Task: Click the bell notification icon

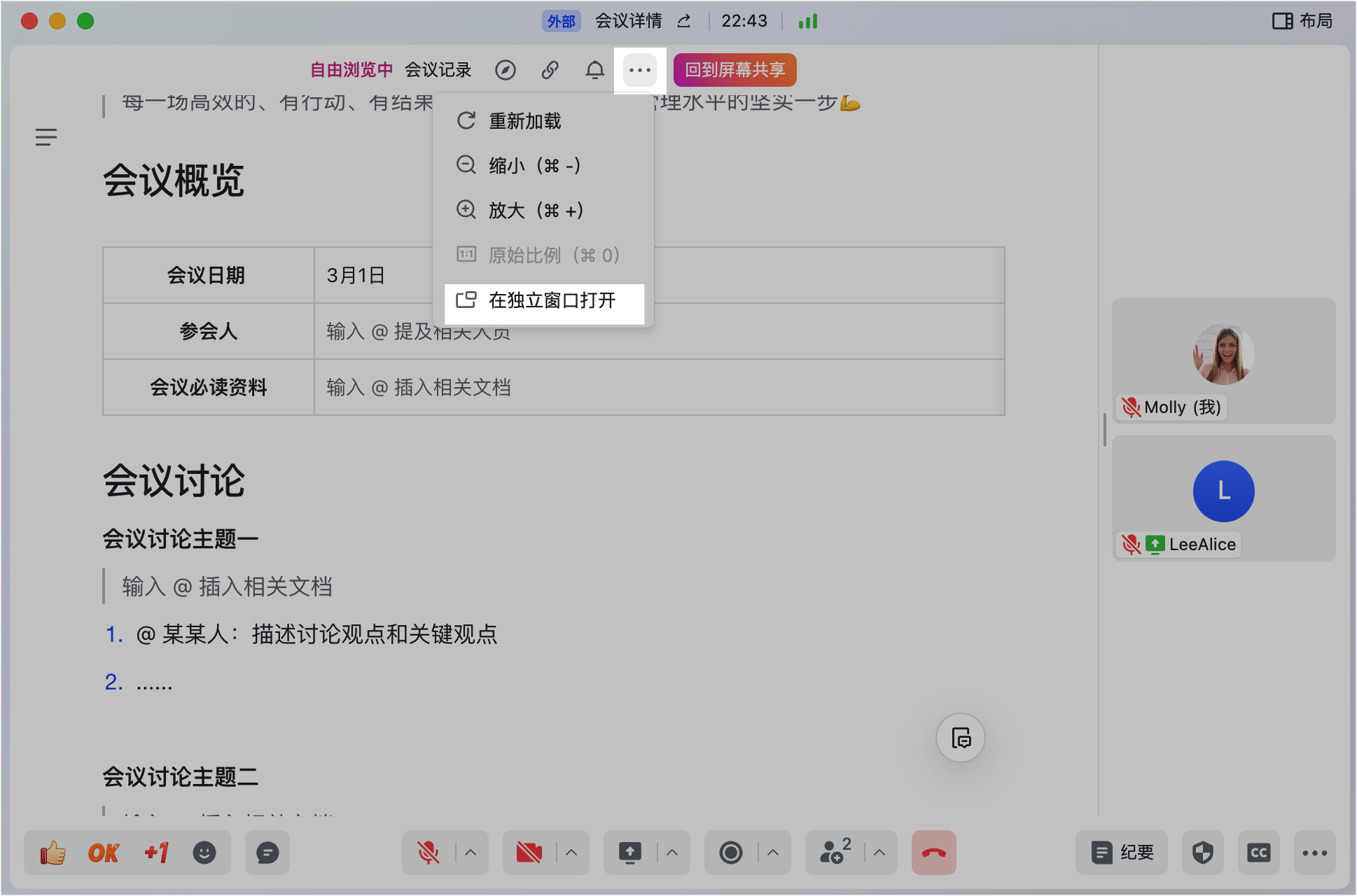Action: (x=594, y=70)
